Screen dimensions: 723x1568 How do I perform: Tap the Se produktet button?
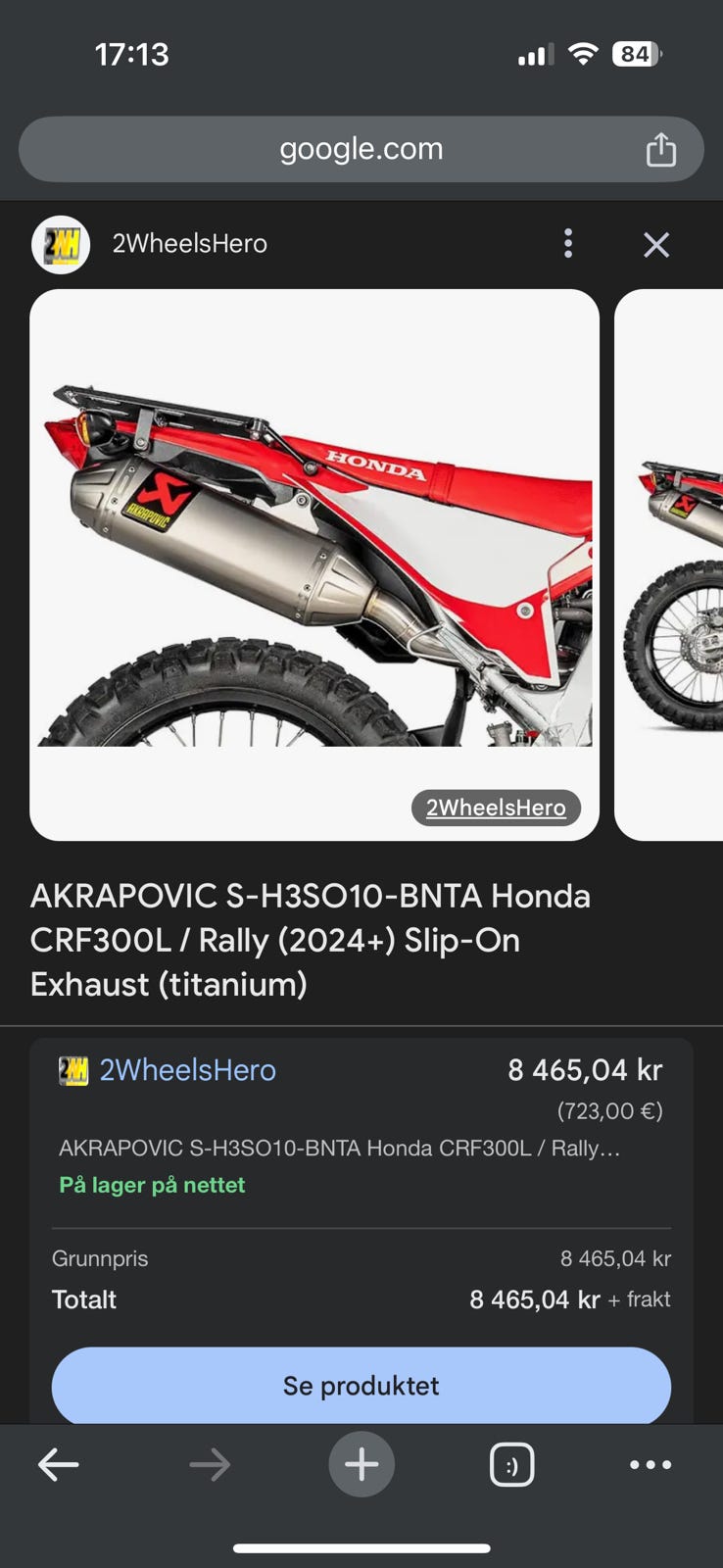(361, 1386)
